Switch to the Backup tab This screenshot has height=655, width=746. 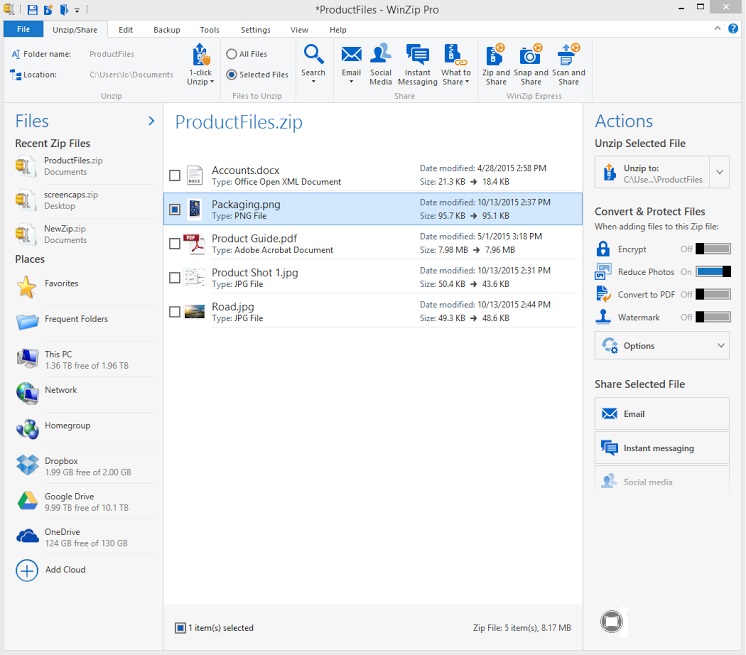click(167, 29)
